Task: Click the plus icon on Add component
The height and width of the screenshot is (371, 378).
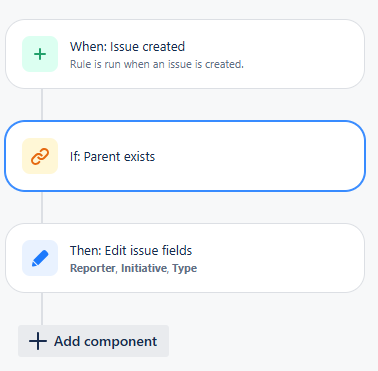Action: (38, 341)
